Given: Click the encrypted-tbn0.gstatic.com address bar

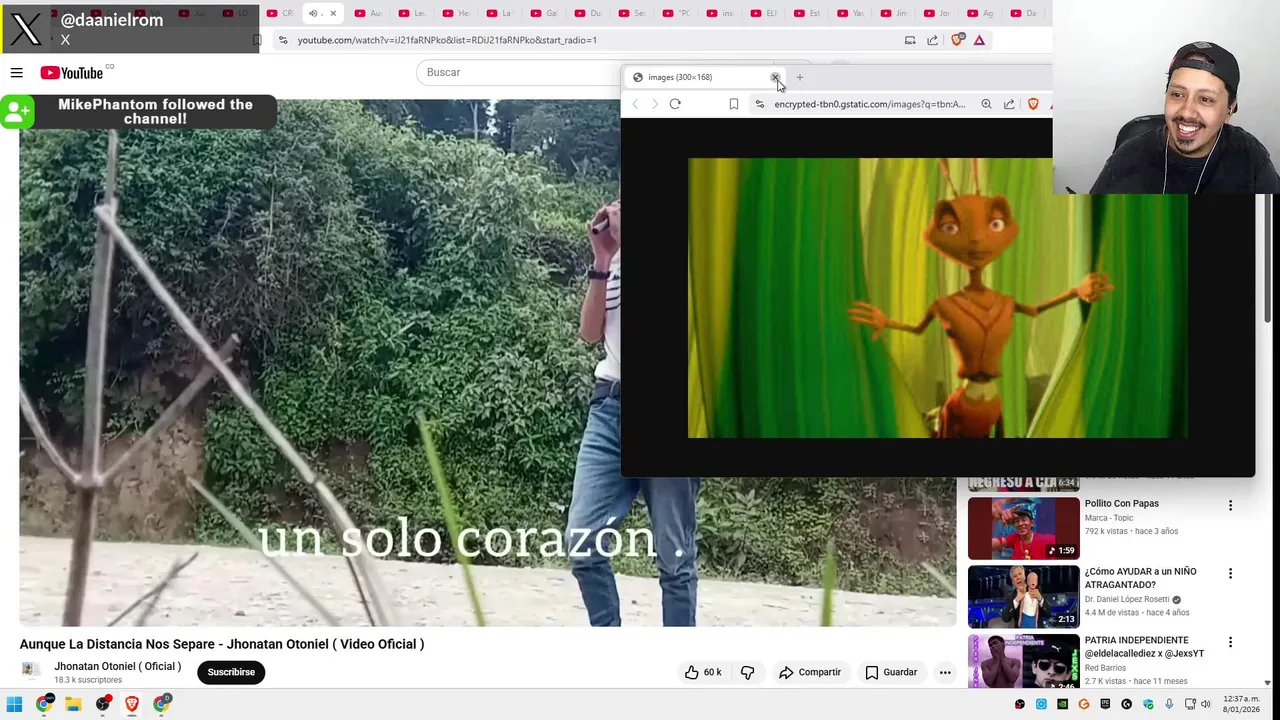Looking at the screenshot, I should pos(870,104).
